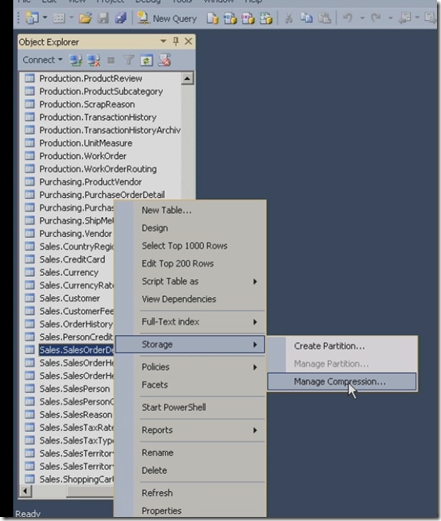Open Properties from the context menu
441x521 pixels.
[x=162, y=510]
